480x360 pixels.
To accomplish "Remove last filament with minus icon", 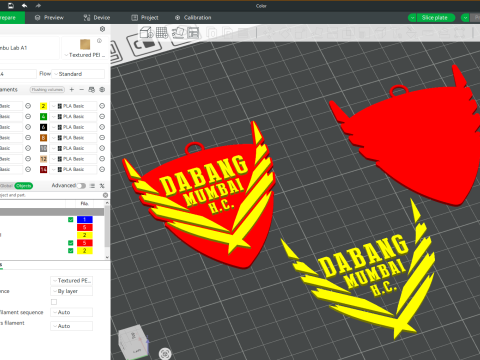I will pyautogui.click(x=82, y=89).
